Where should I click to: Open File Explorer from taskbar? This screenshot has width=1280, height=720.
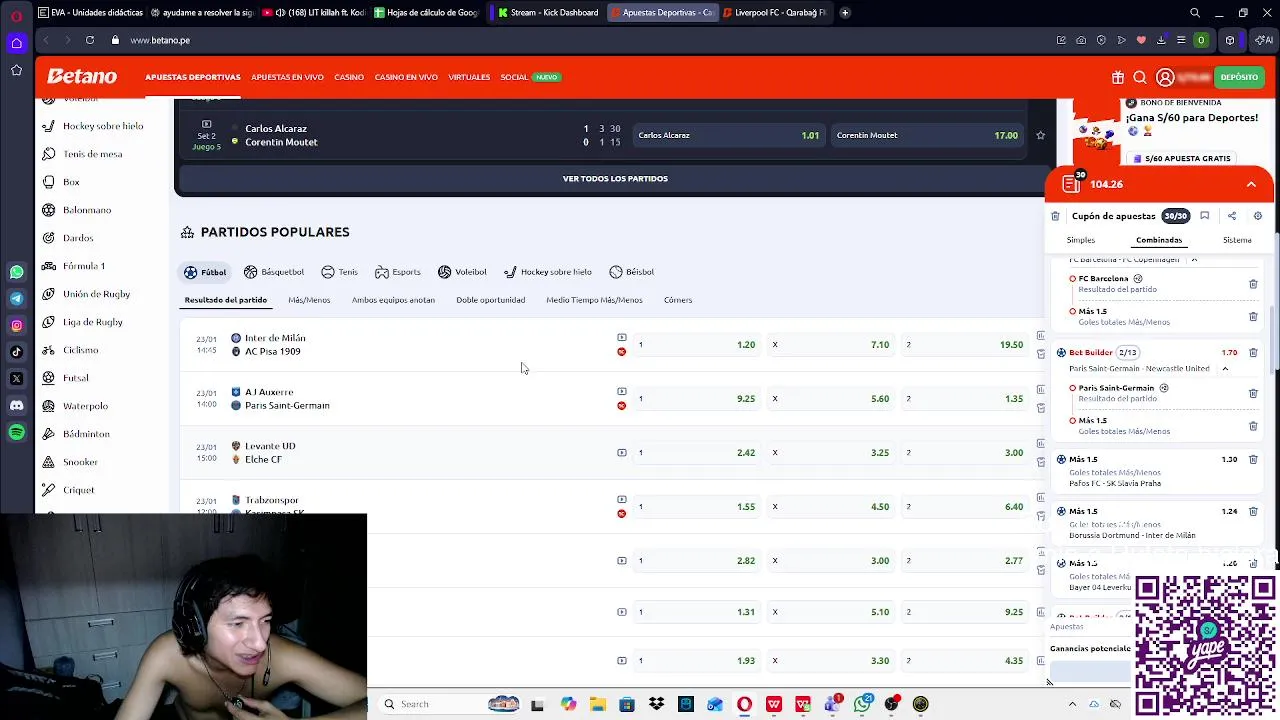click(x=597, y=704)
